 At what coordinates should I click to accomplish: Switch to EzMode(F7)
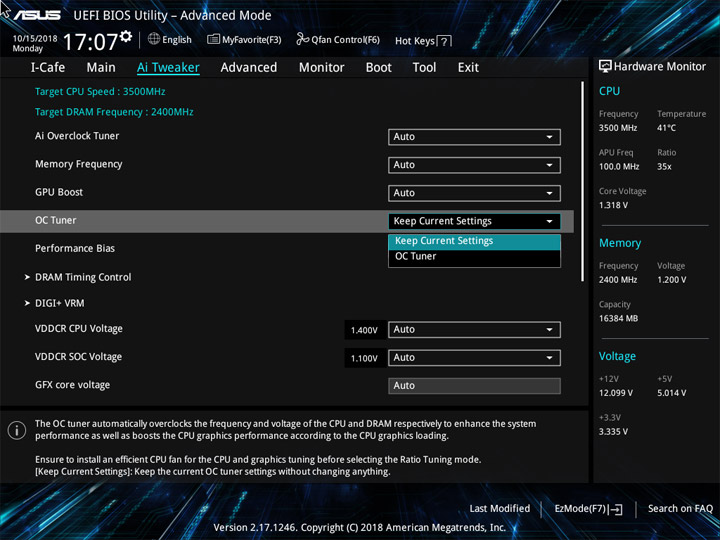589,509
